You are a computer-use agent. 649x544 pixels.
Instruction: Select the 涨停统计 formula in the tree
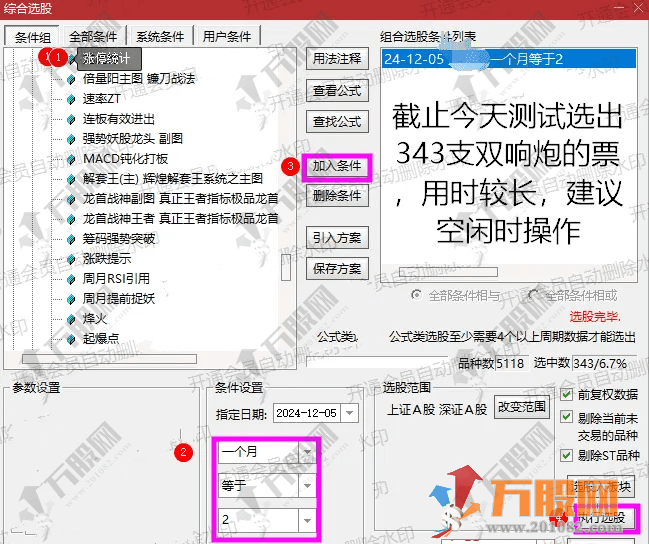[x=109, y=59]
